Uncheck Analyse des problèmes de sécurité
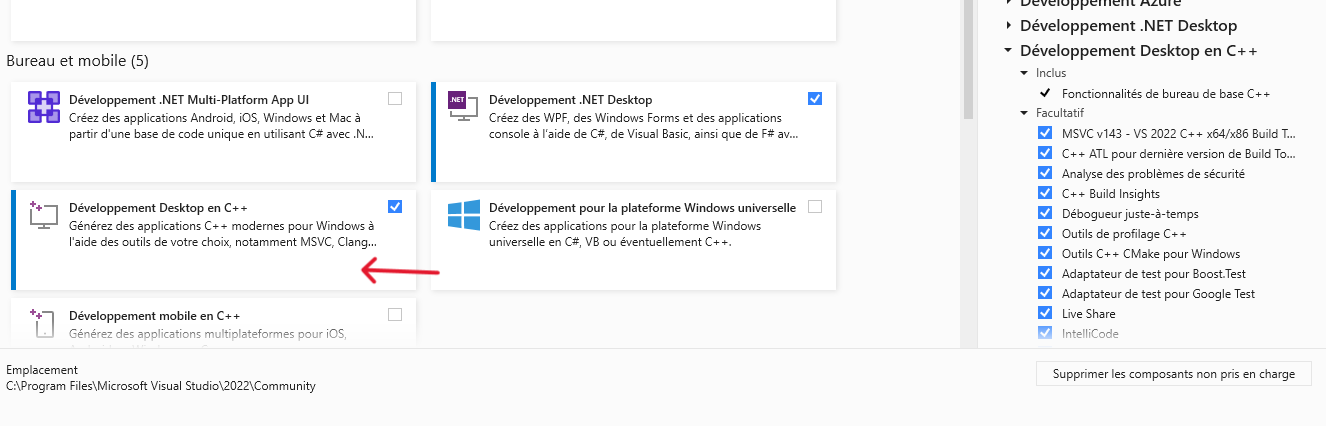Viewport: 1326px width, 426px height. click(1045, 173)
